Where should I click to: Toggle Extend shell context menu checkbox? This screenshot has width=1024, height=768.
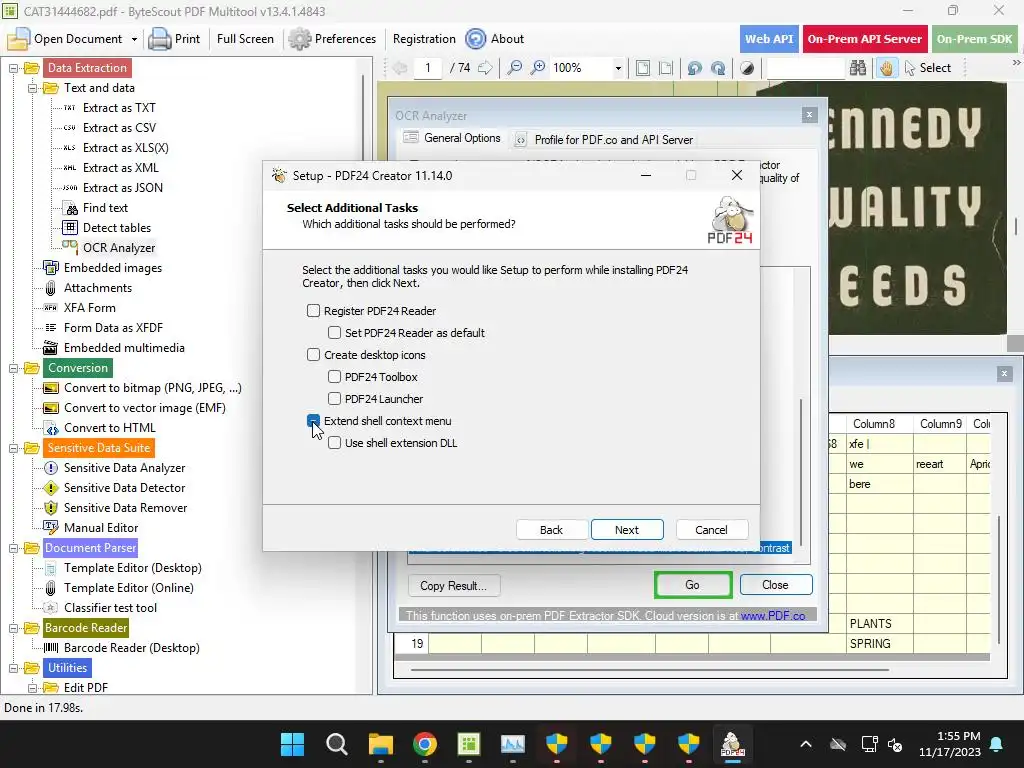tap(313, 421)
